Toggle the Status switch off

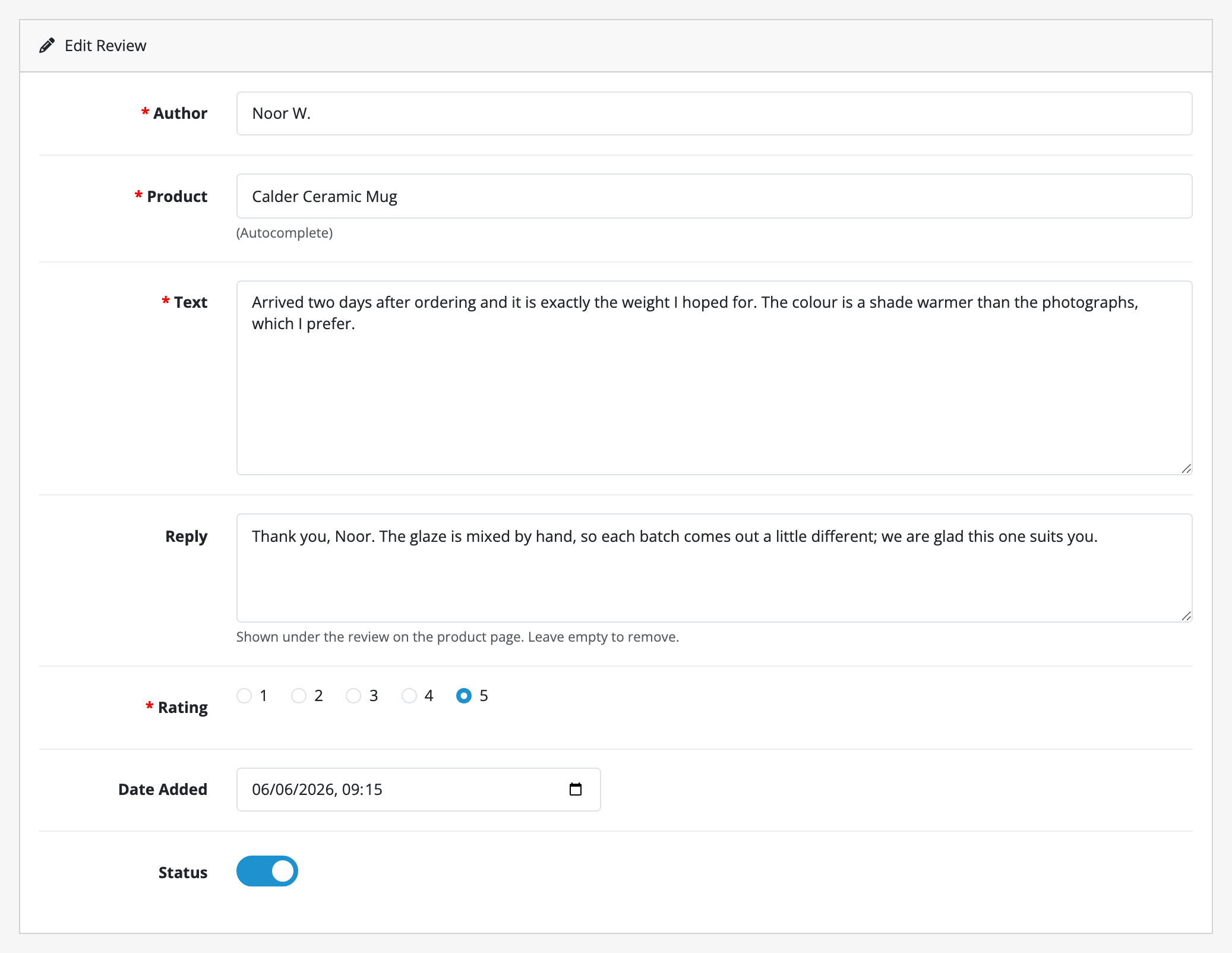coord(267,871)
